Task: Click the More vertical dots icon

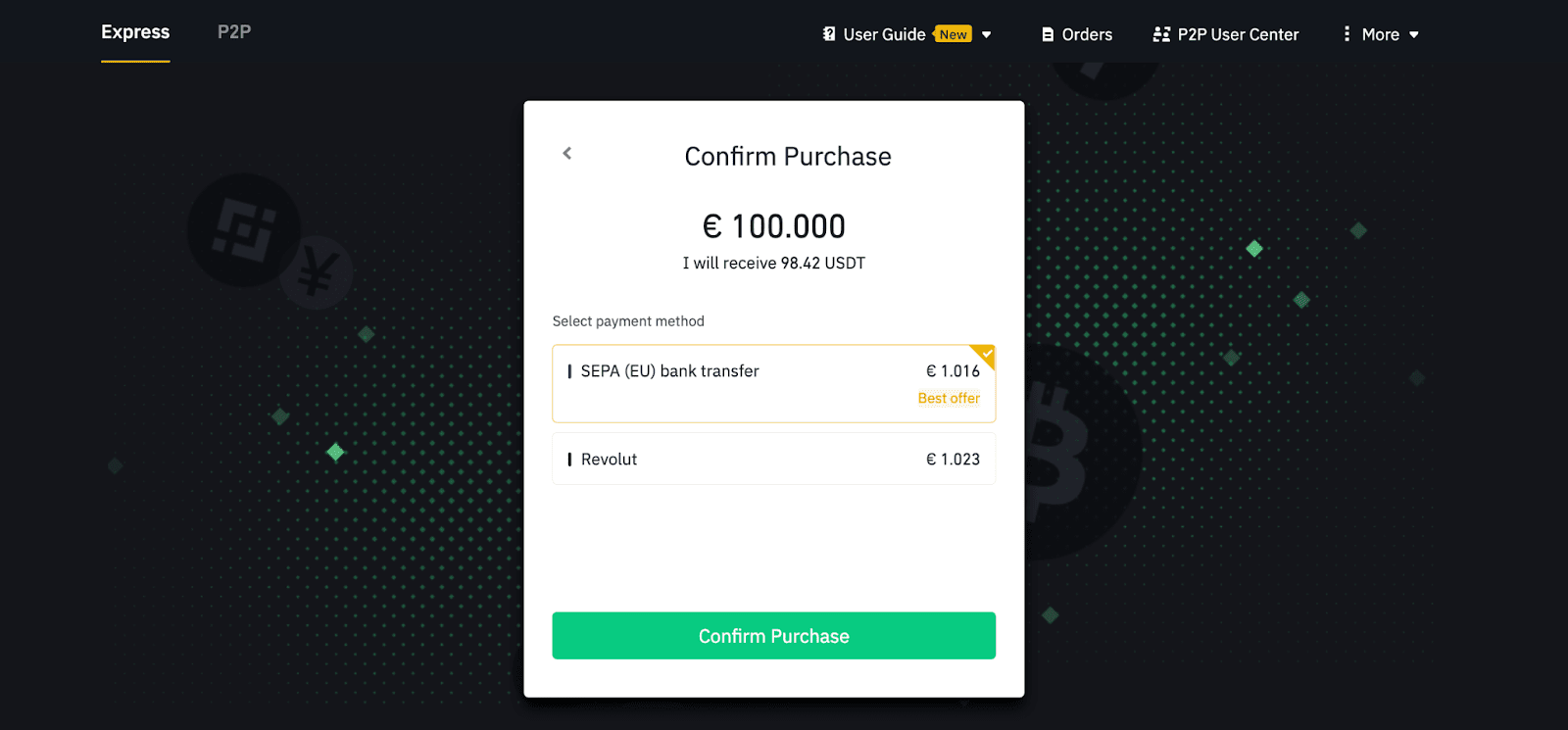Action: coord(1347,34)
